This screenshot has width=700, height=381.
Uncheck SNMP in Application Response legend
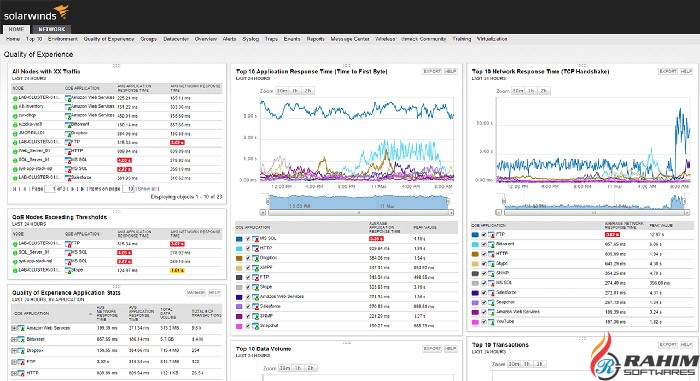coord(248,317)
